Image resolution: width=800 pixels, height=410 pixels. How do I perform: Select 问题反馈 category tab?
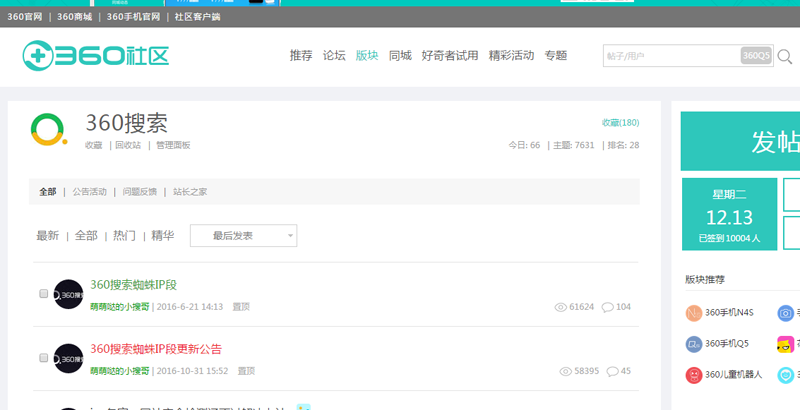point(140,192)
